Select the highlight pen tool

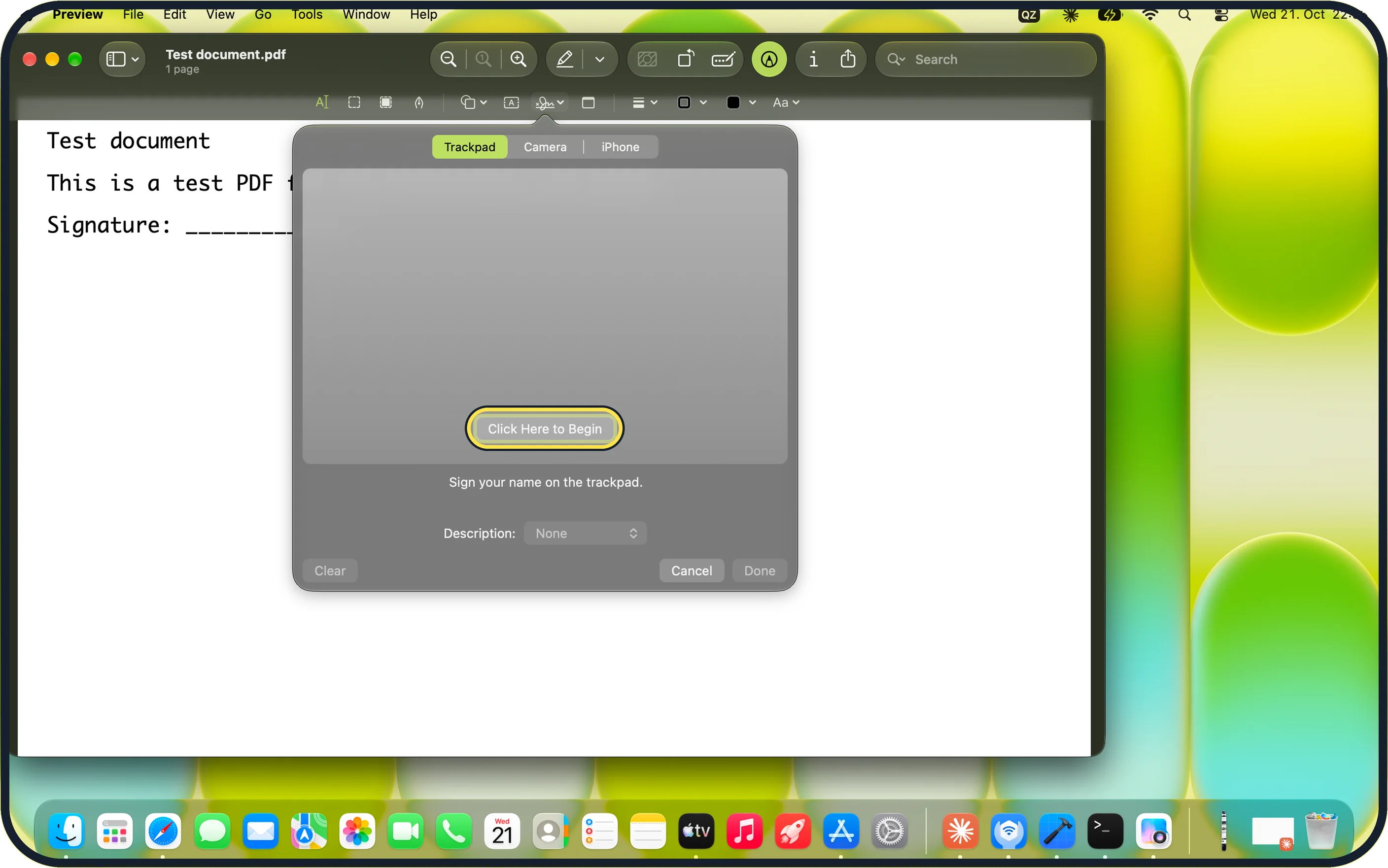tap(565, 59)
